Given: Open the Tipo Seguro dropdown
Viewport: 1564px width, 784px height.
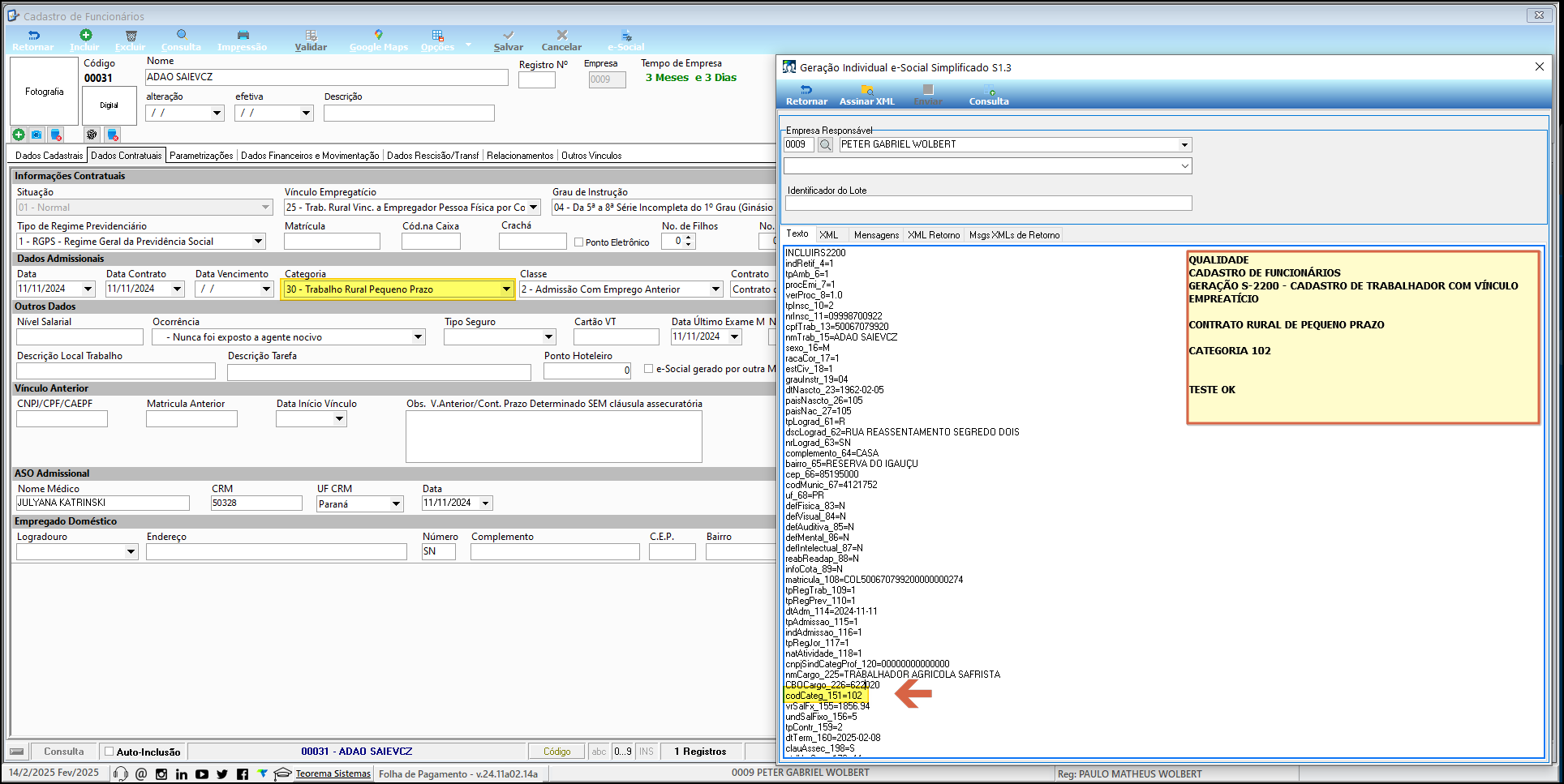Looking at the screenshot, I should point(548,337).
